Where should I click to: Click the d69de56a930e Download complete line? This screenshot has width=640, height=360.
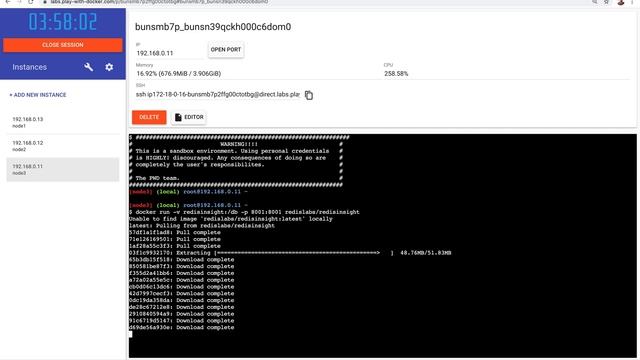[x=182, y=327]
